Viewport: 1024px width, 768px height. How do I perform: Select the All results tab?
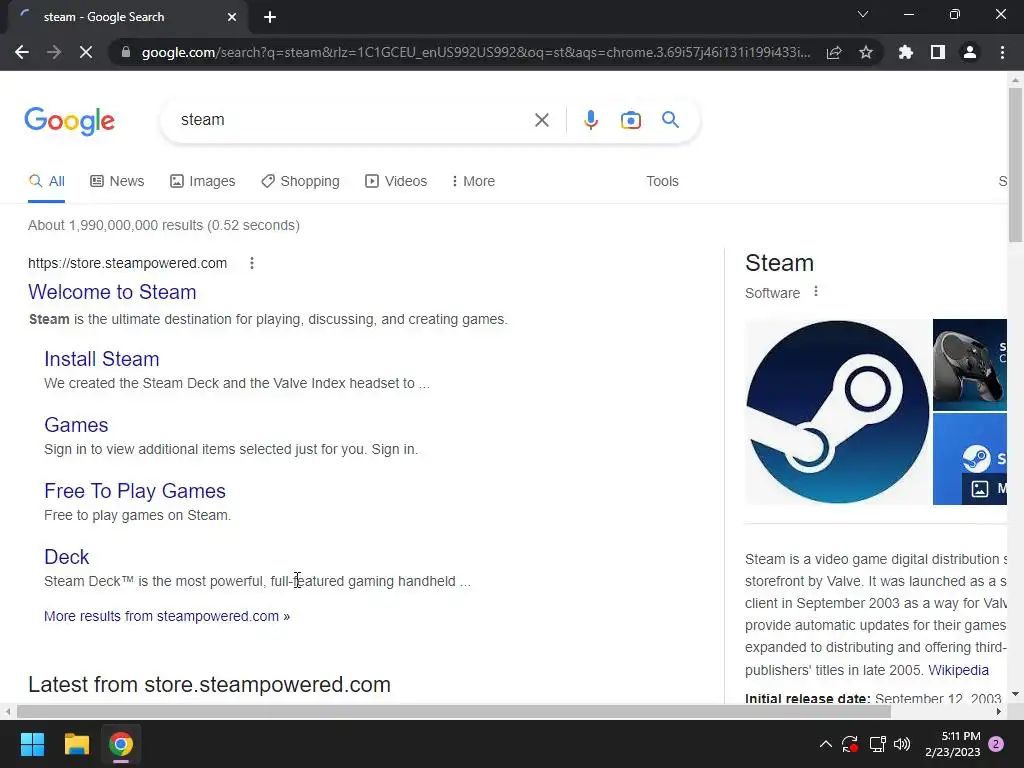[46, 181]
